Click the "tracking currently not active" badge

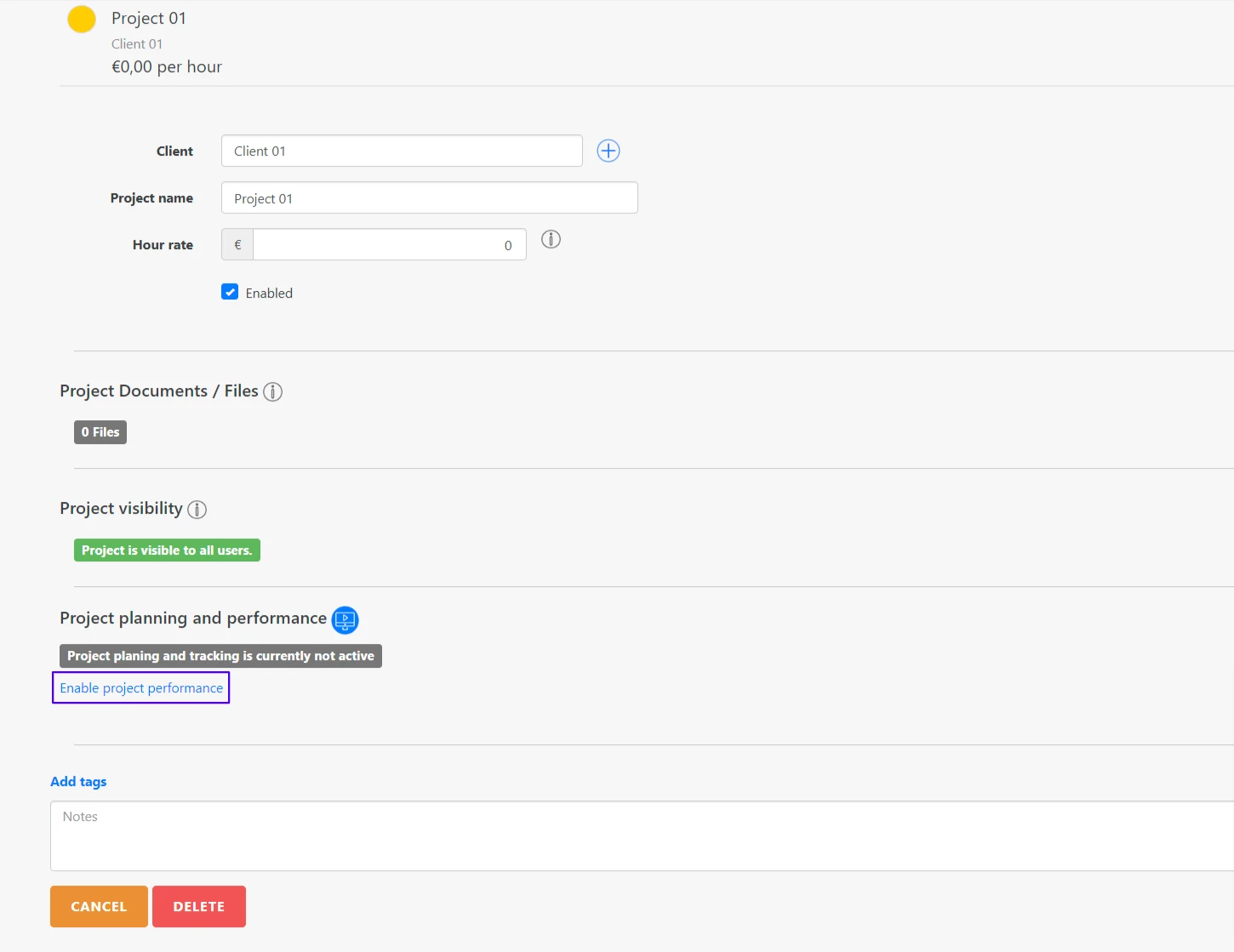[220, 656]
